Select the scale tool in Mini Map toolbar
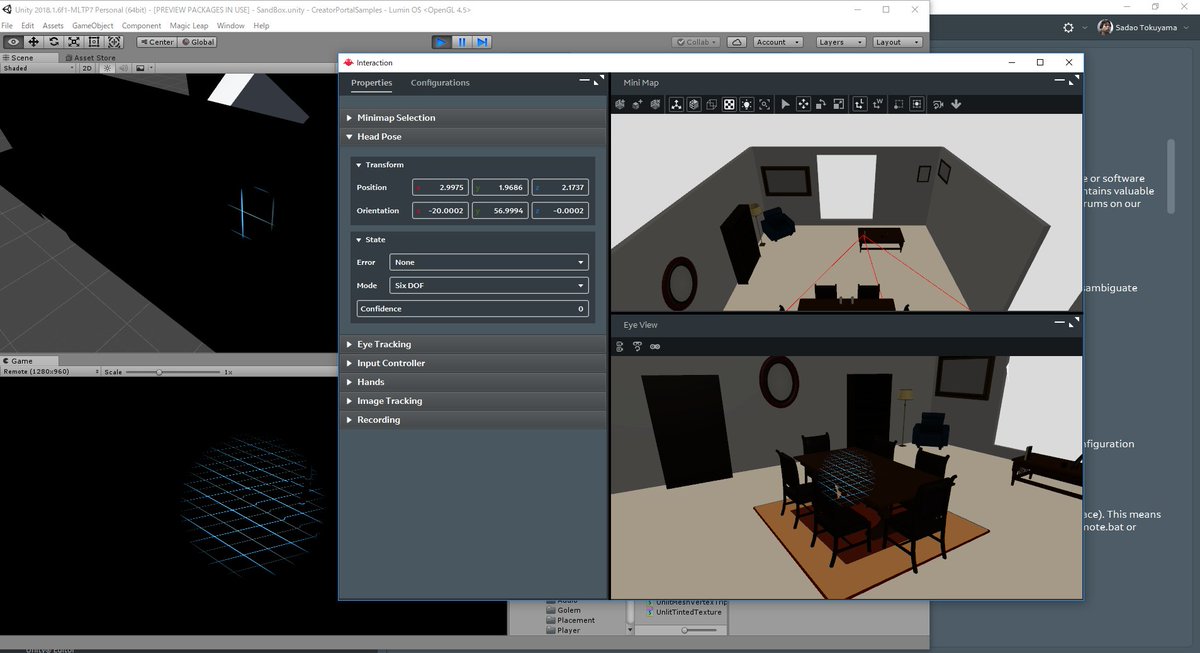The image size is (1200, 653). tap(839, 104)
